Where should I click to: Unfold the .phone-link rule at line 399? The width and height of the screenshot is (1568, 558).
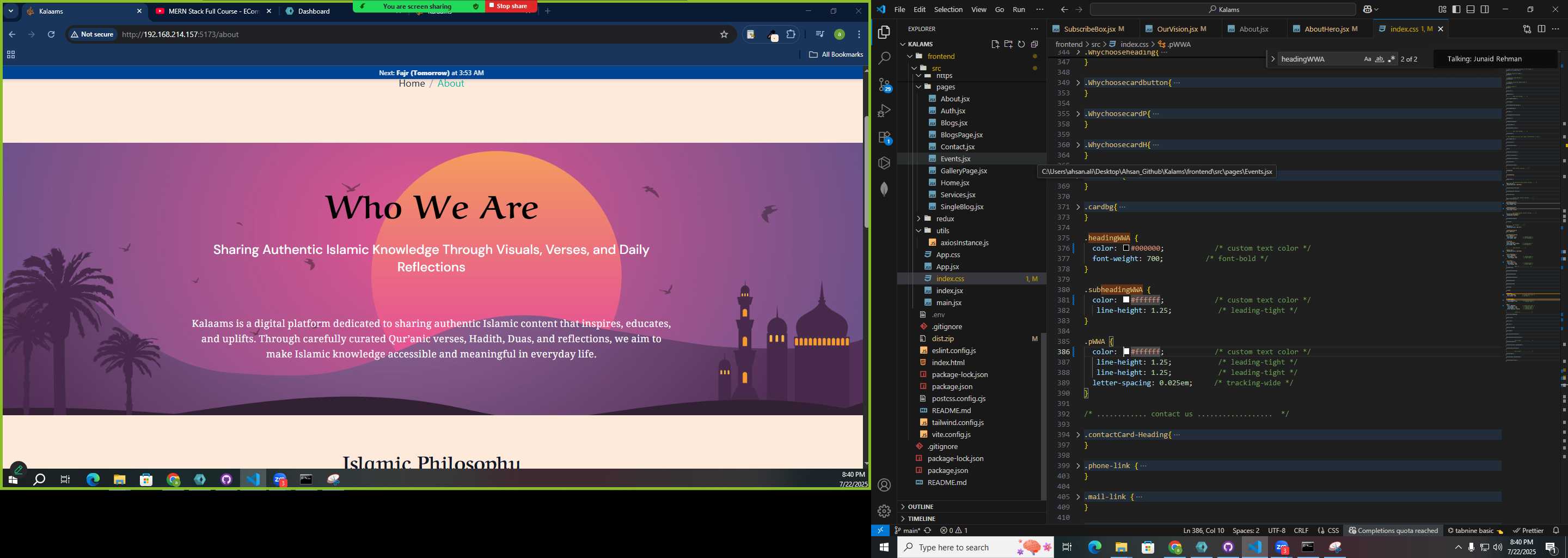tap(1078, 466)
